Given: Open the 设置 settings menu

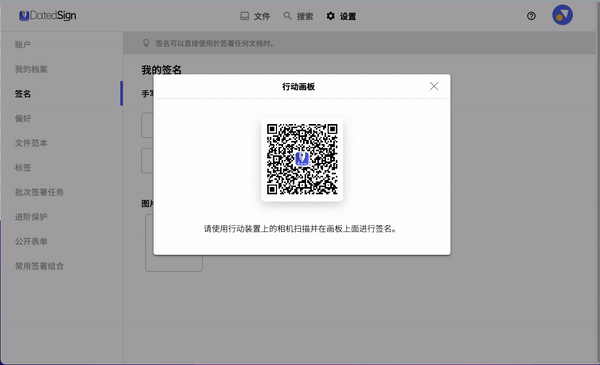Looking at the screenshot, I should tap(341, 16).
